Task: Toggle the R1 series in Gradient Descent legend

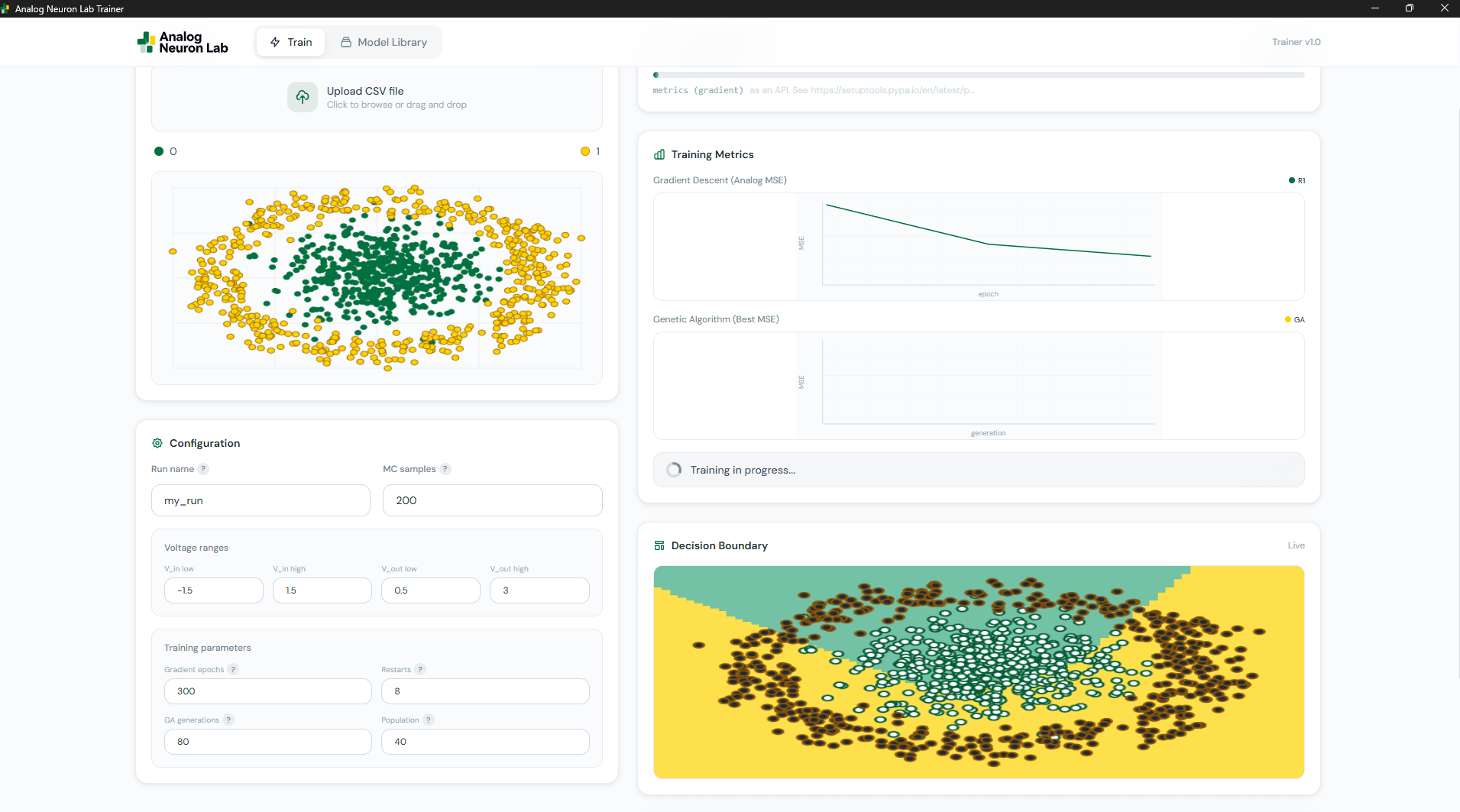Action: pyautogui.click(x=1297, y=180)
